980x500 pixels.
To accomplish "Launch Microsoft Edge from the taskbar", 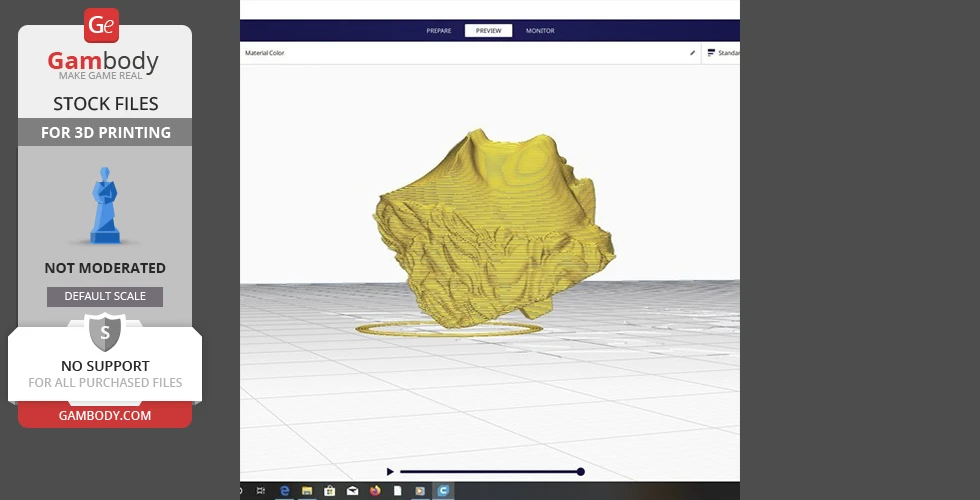I will (x=284, y=491).
